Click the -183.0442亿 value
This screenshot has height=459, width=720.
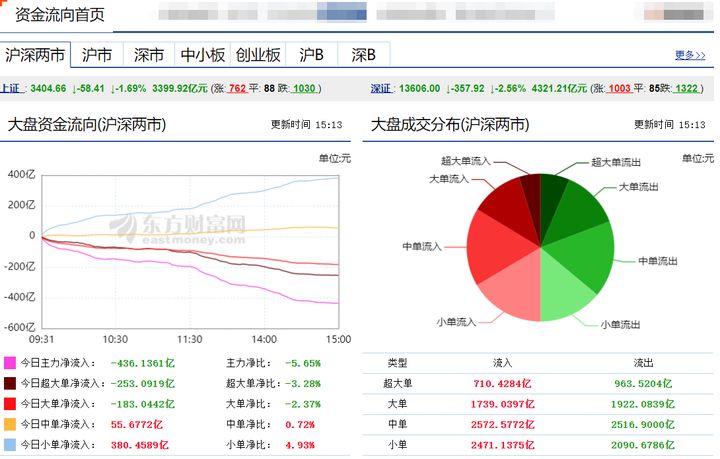tap(142, 404)
